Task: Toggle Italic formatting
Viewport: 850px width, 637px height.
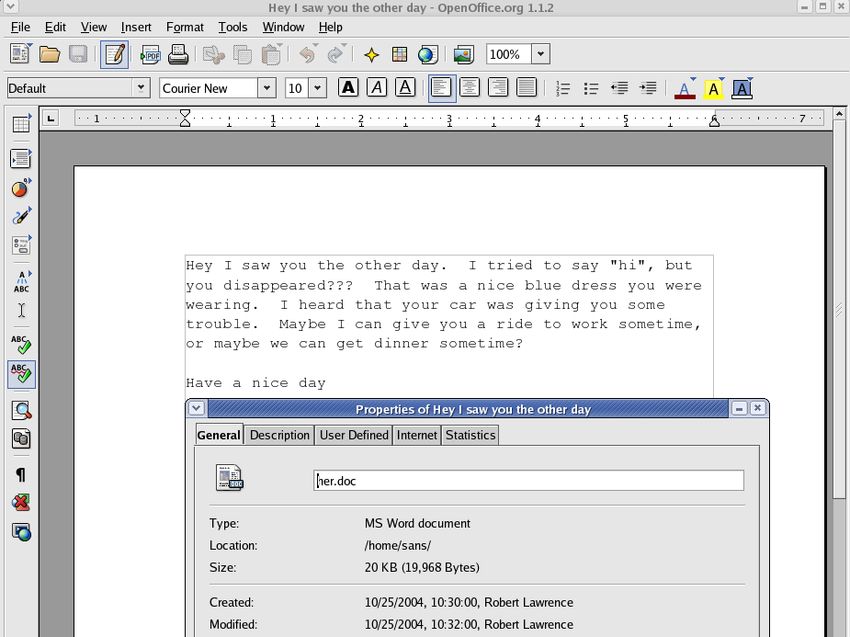Action: (377, 87)
